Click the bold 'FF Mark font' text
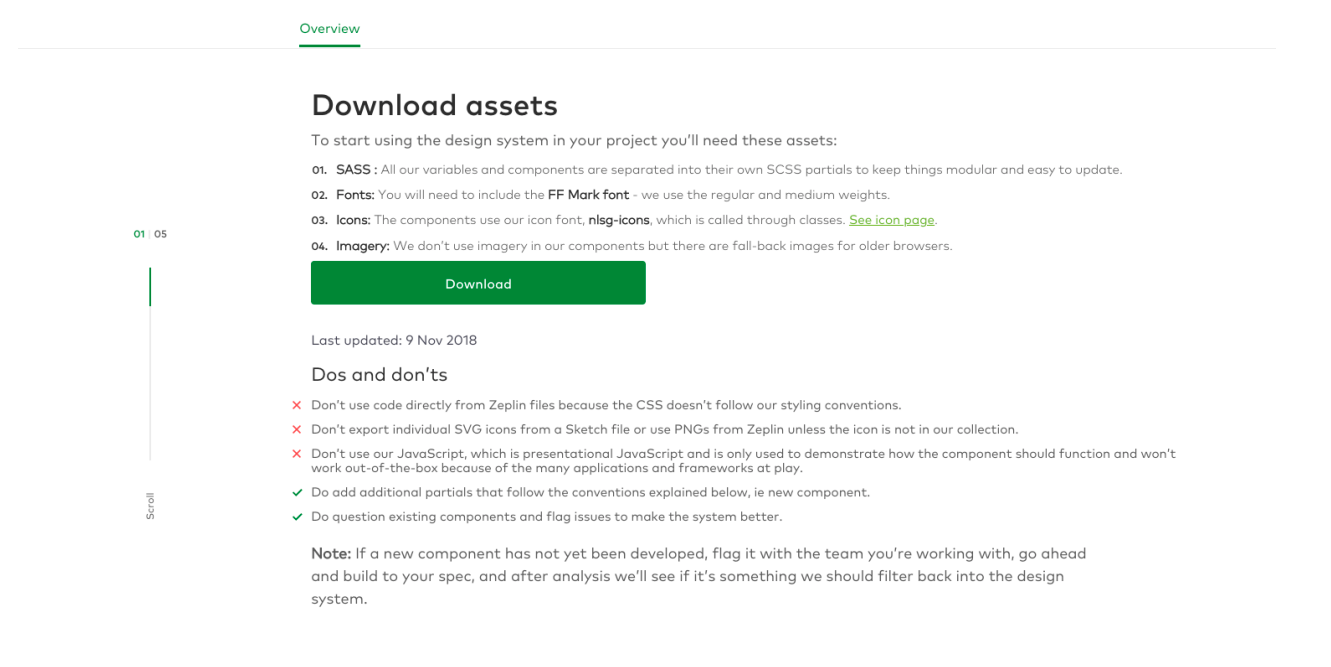This screenshot has height=667, width=1331. (589, 195)
